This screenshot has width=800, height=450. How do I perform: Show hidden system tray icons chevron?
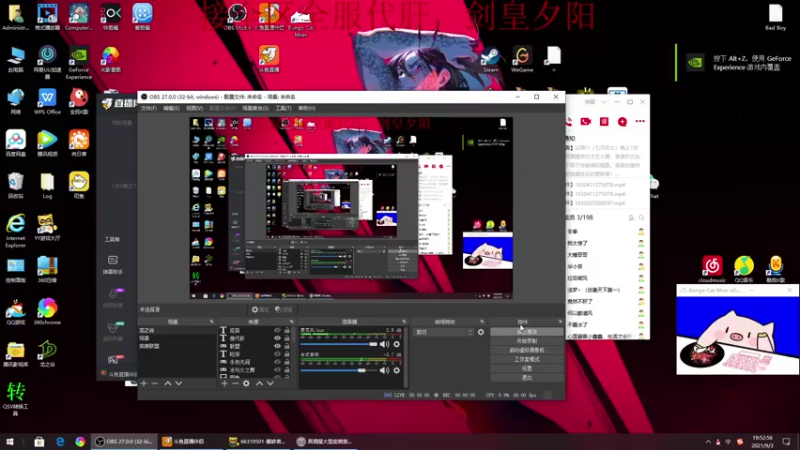[708, 442]
